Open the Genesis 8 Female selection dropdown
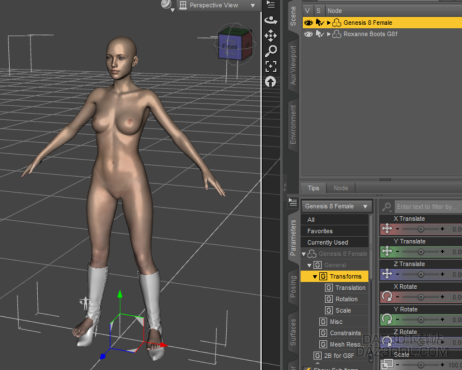This screenshot has width=462, height=370. point(337,206)
